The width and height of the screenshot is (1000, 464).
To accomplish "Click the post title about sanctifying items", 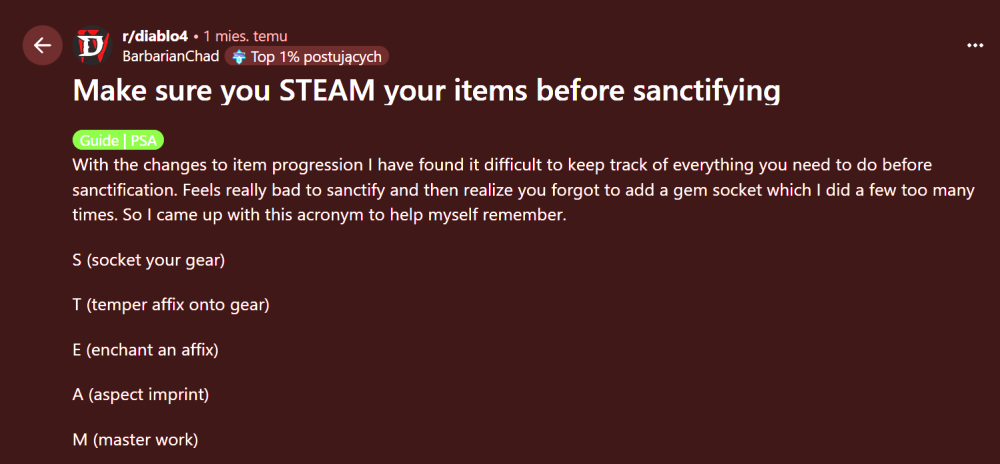I will click(x=426, y=91).
